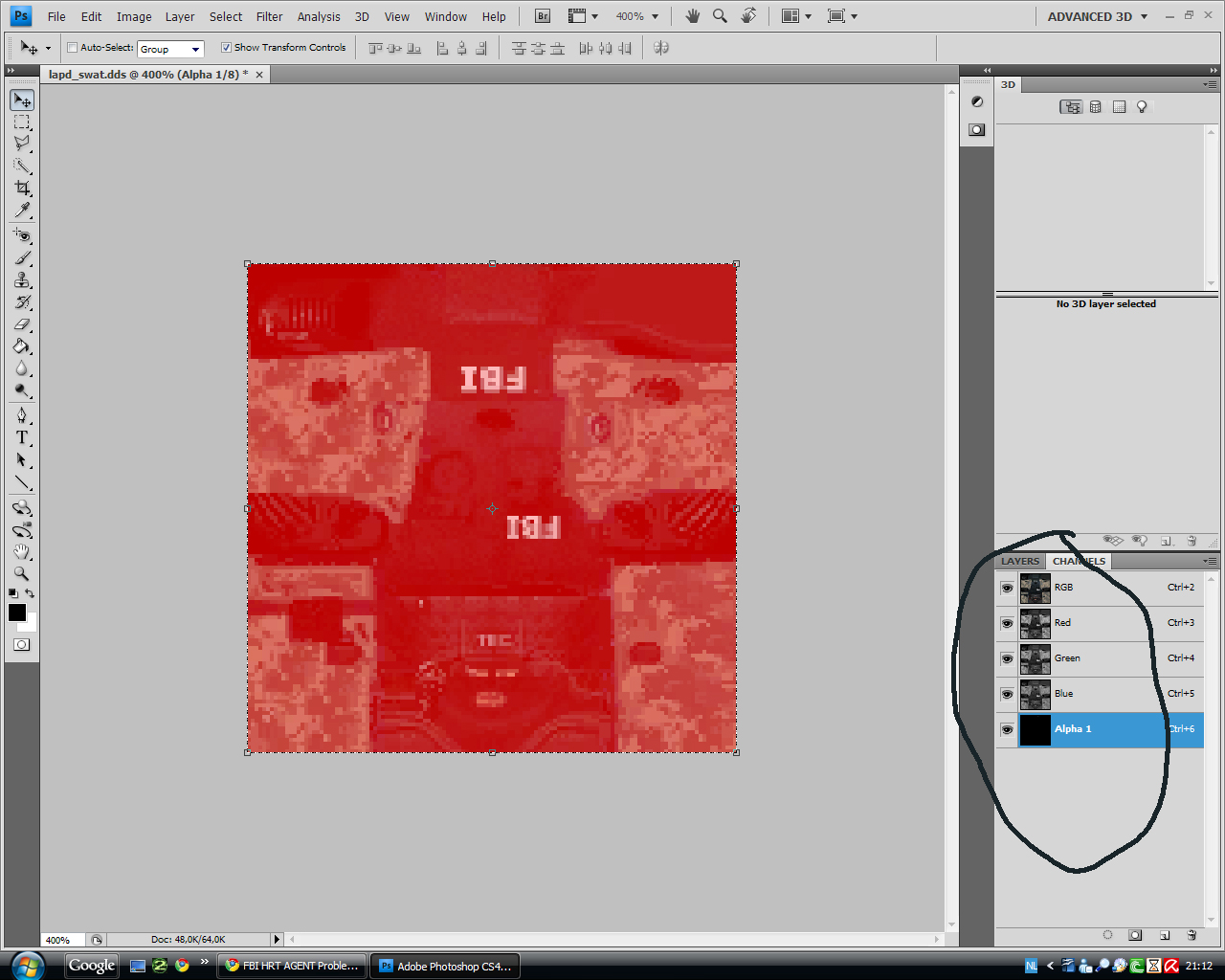Select the Magic Wand tool
Screen dimensions: 1225x980
22,167
